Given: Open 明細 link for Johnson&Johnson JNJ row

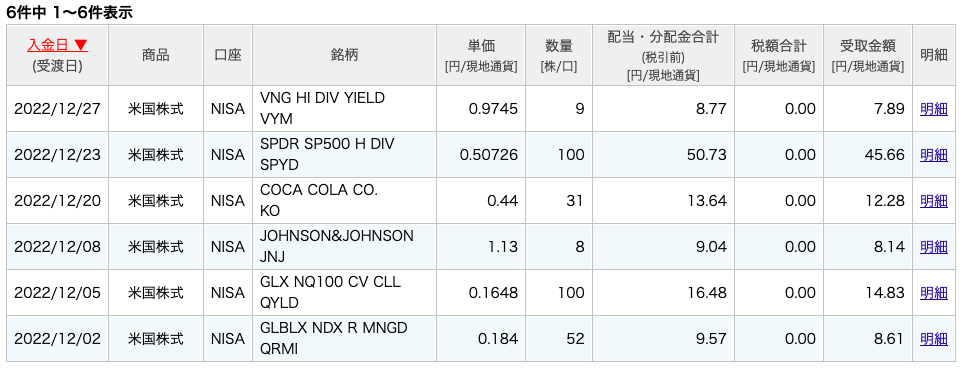Looking at the screenshot, I should (x=933, y=247).
